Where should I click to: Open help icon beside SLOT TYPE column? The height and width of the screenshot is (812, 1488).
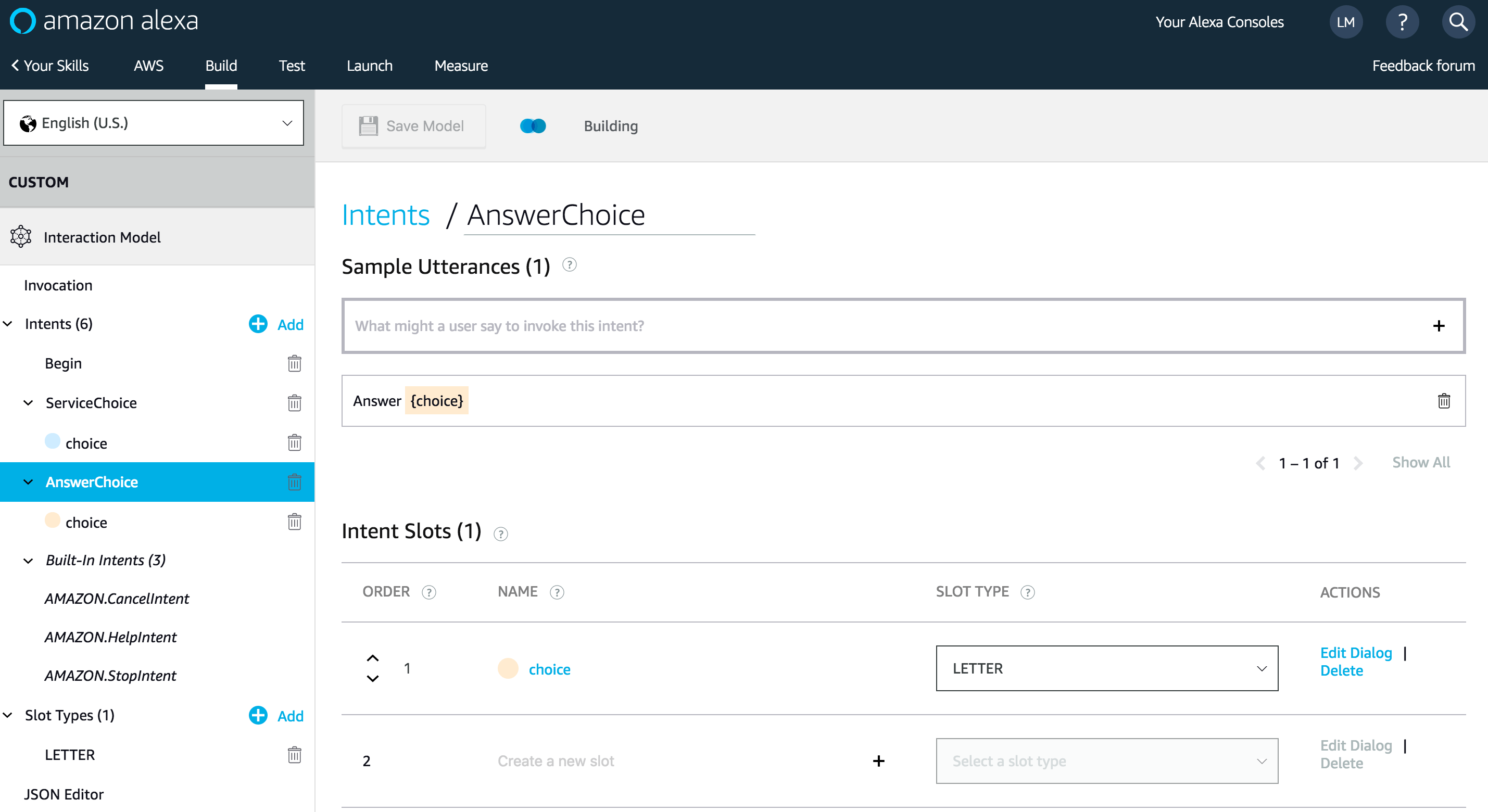1028,592
